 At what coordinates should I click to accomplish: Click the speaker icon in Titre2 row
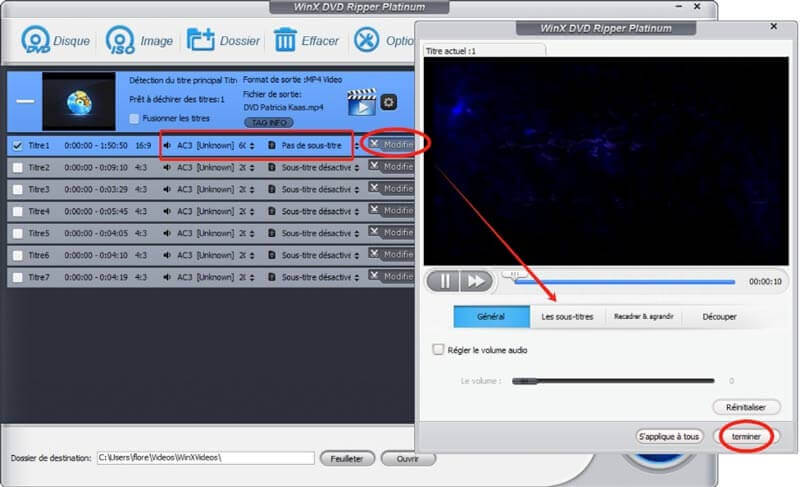point(167,167)
